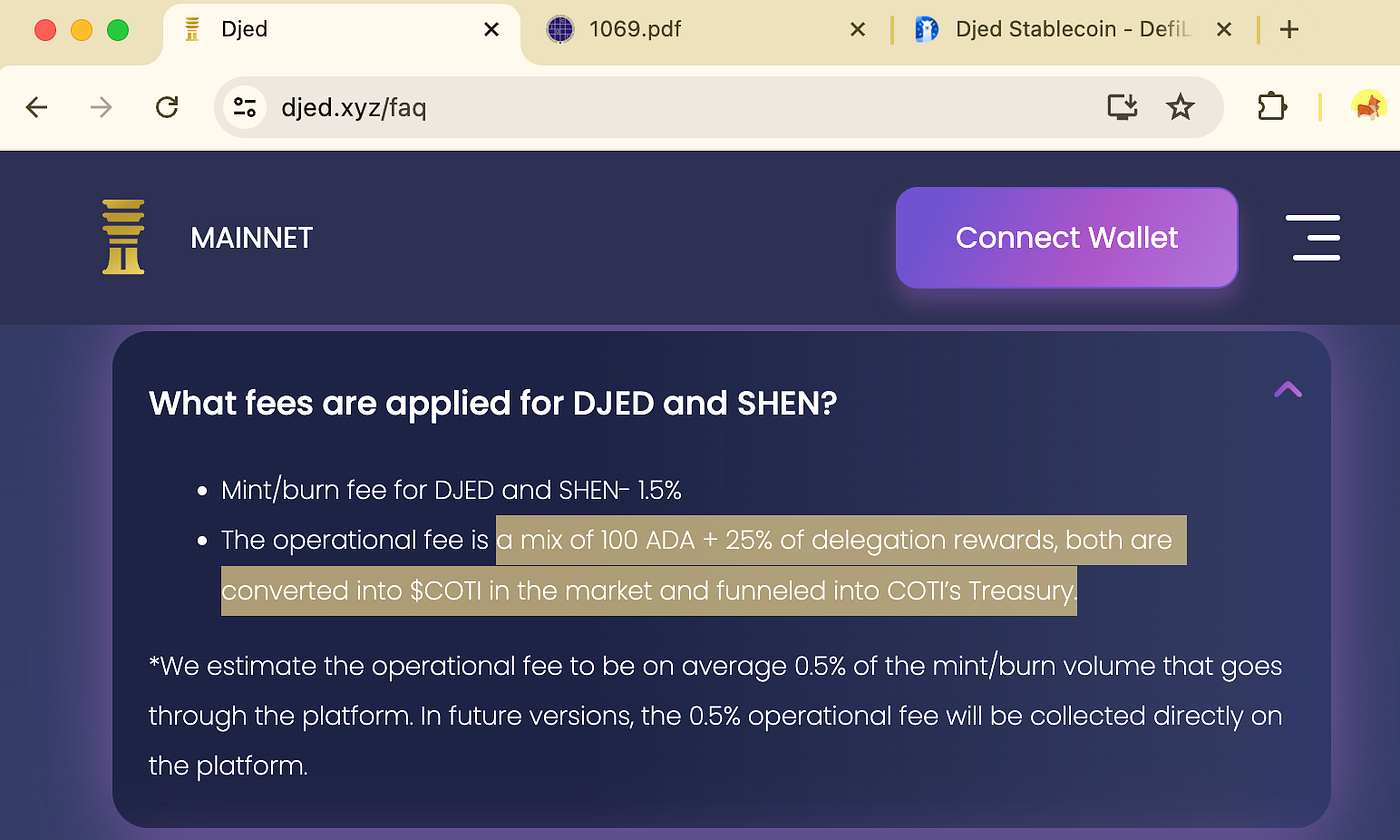Open the browser Extensions puzzle icon
The height and width of the screenshot is (840, 1400).
[1271, 107]
